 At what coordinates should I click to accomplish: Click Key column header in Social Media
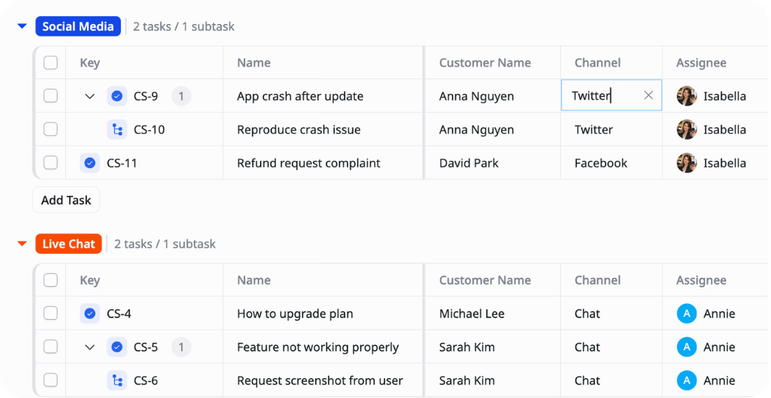tap(90, 62)
